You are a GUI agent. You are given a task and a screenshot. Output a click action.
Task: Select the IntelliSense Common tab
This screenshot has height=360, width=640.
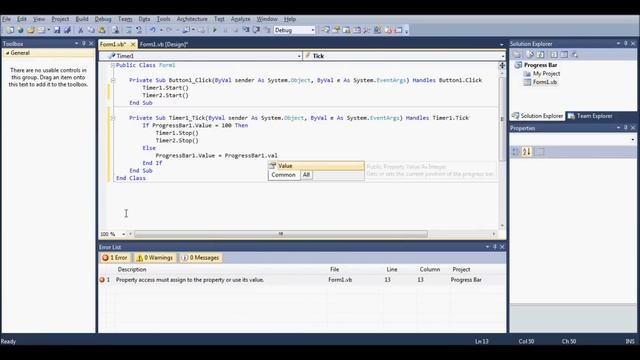point(283,175)
